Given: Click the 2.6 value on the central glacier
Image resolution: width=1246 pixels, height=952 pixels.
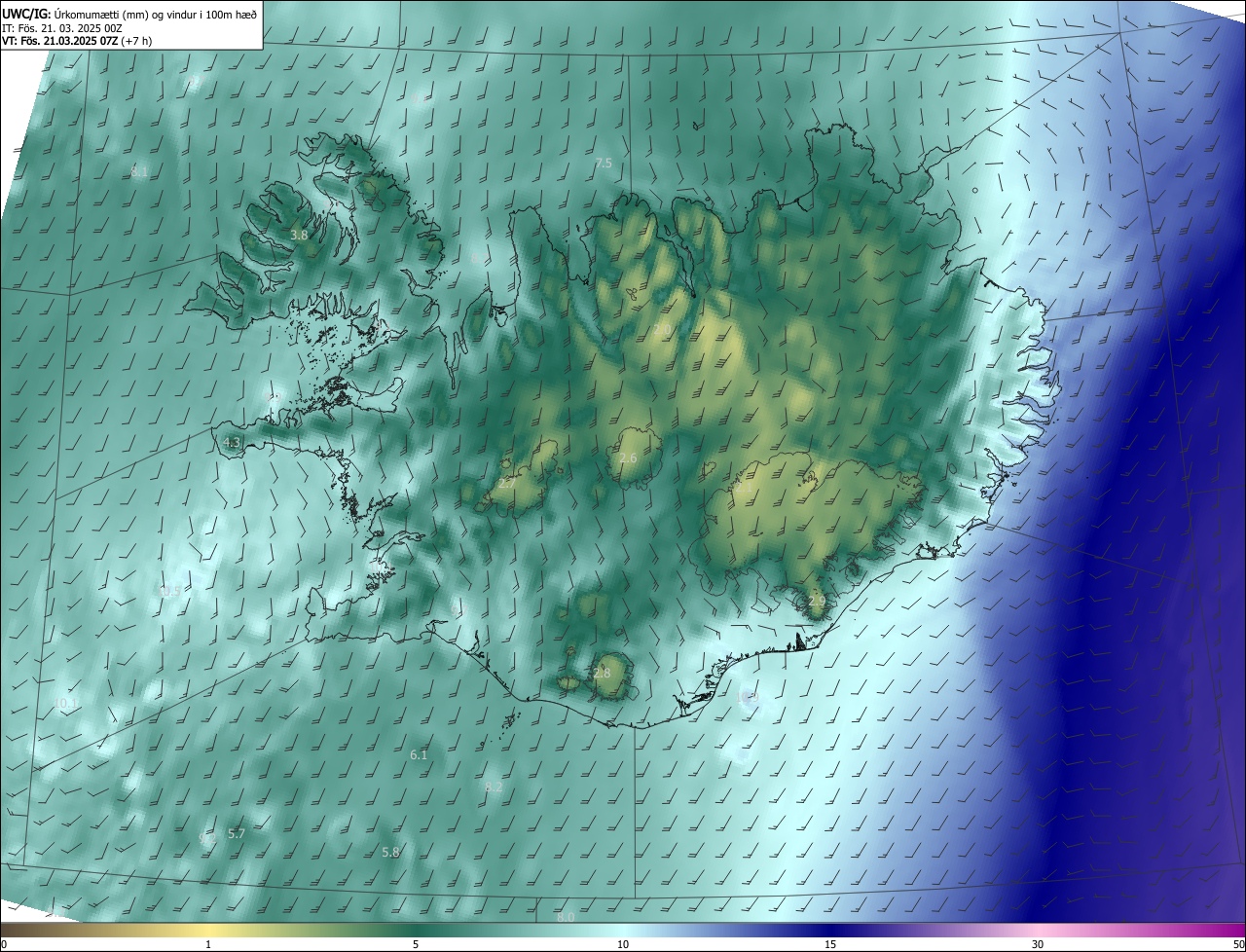Looking at the screenshot, I should tap(628, 458).
